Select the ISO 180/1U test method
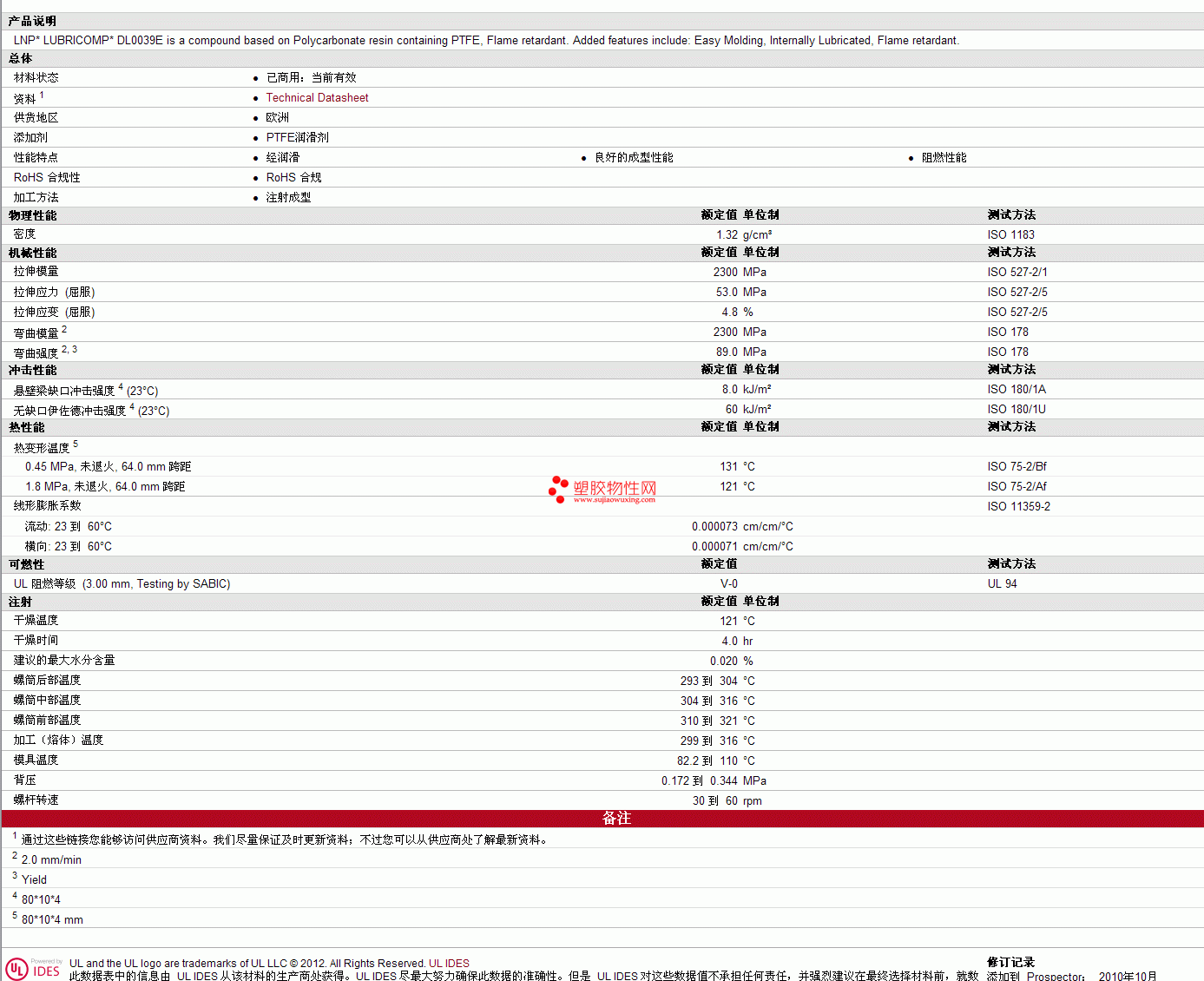Viewport: 1204px width, 981px height. coord(1016,410)
